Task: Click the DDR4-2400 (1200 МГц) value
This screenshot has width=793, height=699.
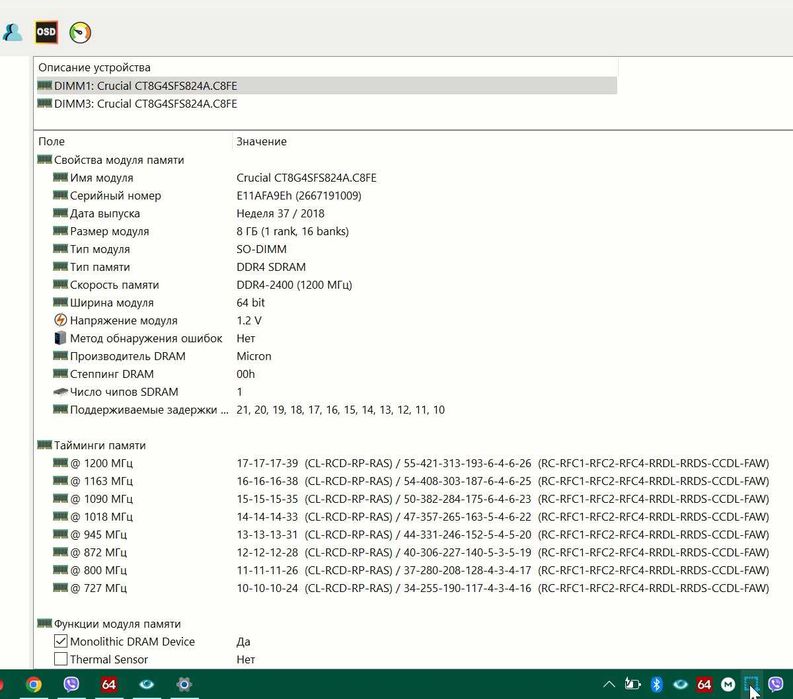Action: tap(294, 285)
